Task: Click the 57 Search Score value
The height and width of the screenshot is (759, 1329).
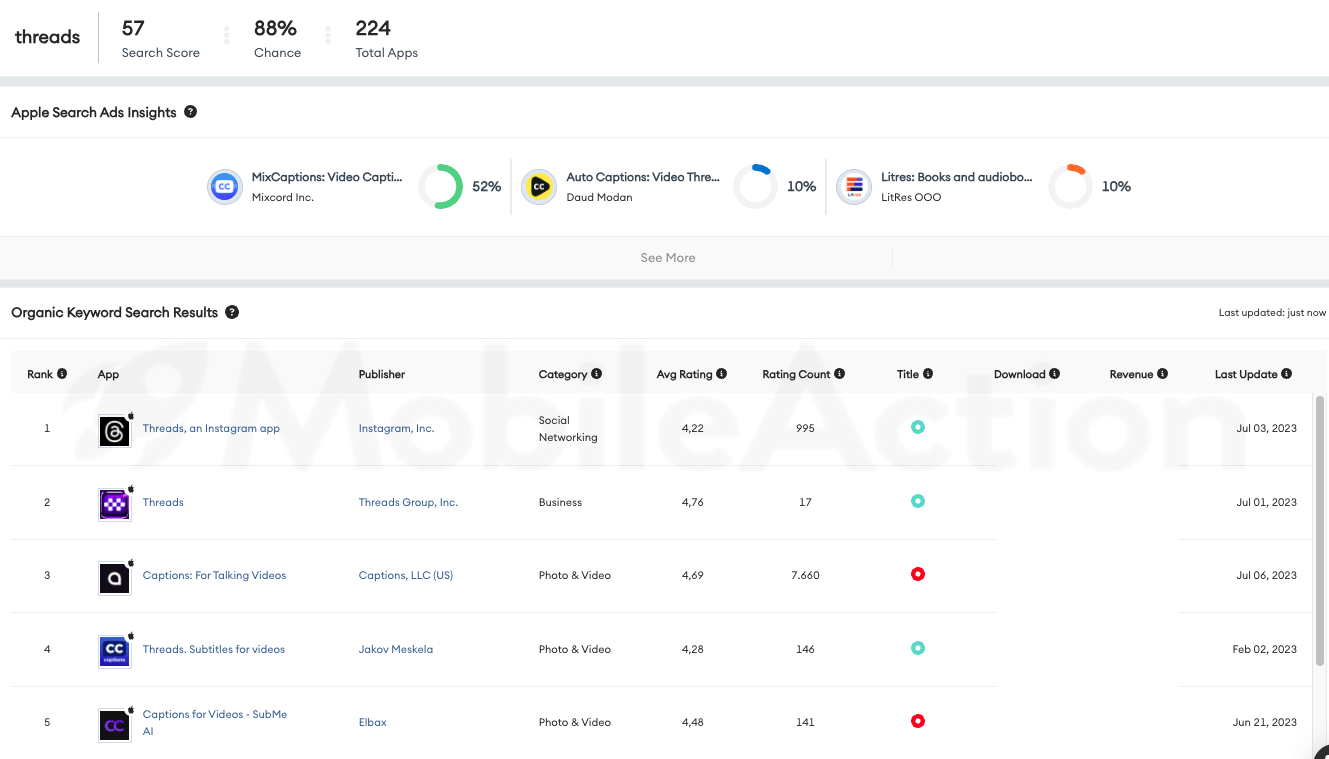Action: [133, 28]
